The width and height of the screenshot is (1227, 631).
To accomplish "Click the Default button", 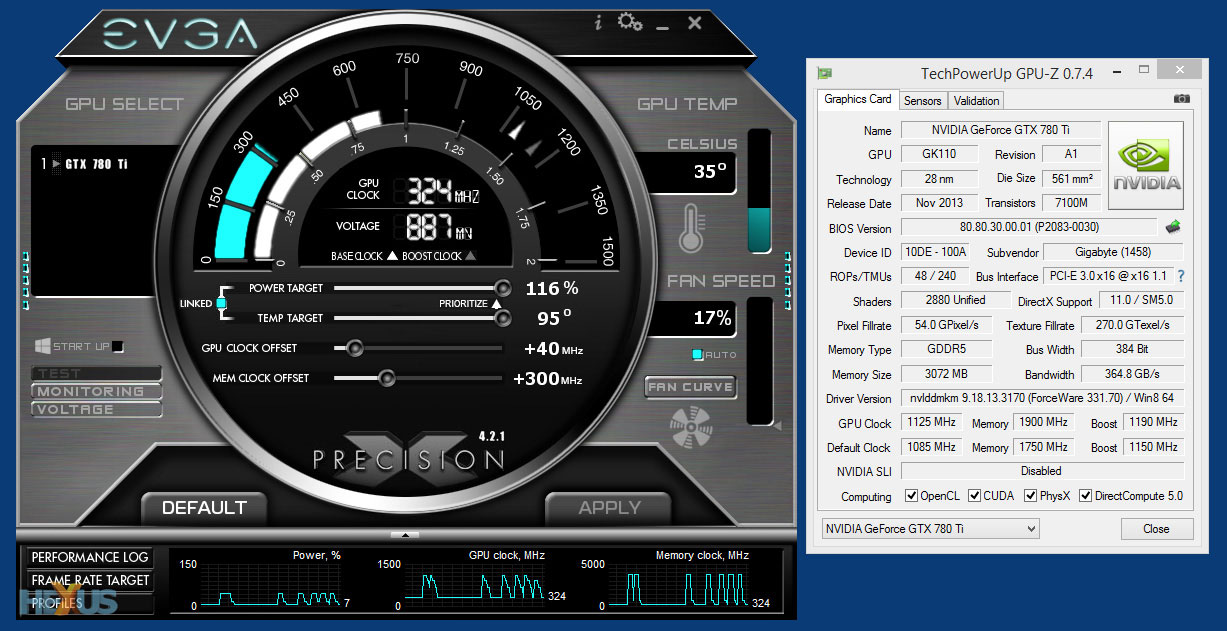I will coord(204,508).
